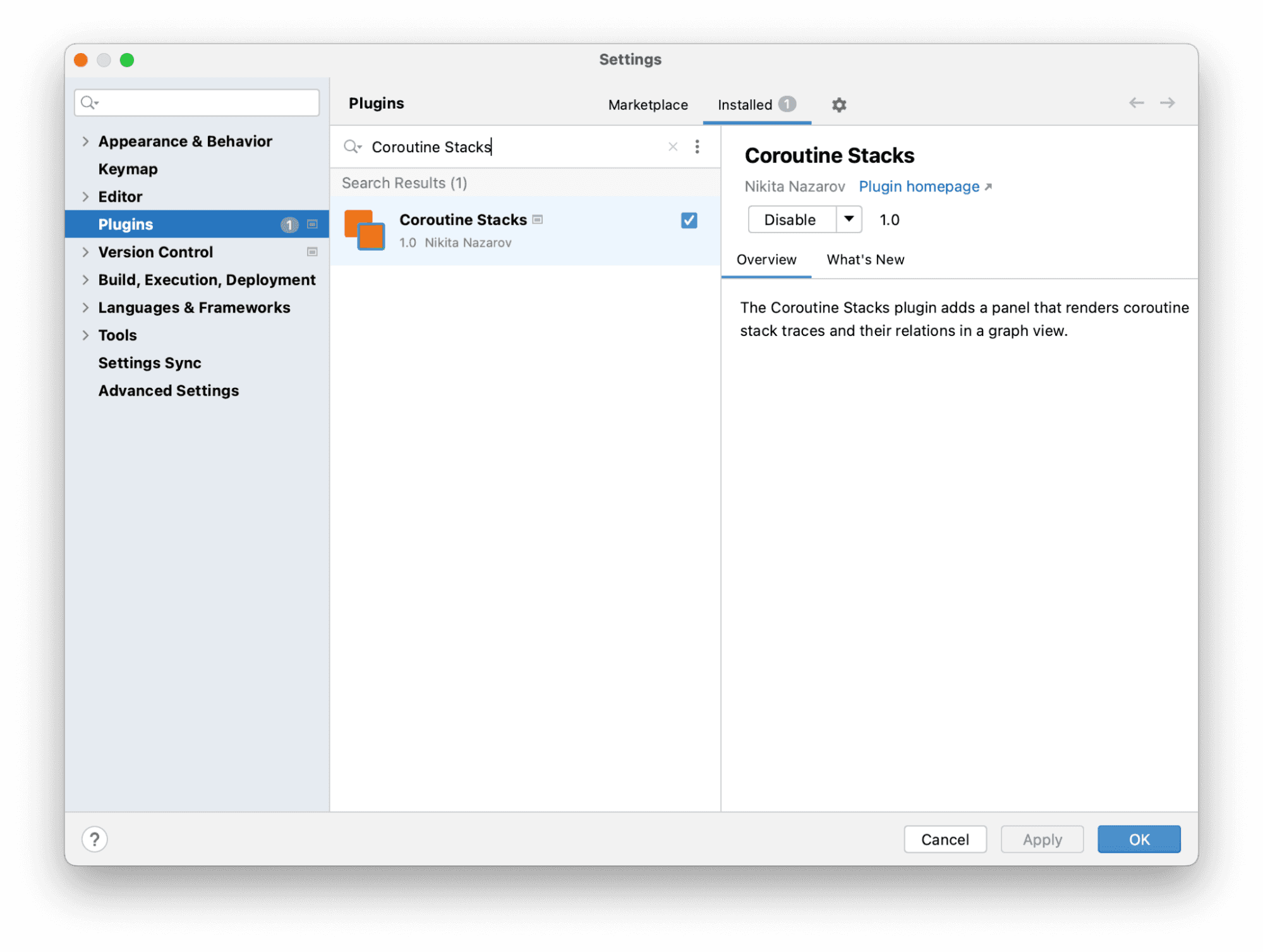Click the plugin search magnifier icon
This screenshot has height=952, width=1263.
point(351,147)
